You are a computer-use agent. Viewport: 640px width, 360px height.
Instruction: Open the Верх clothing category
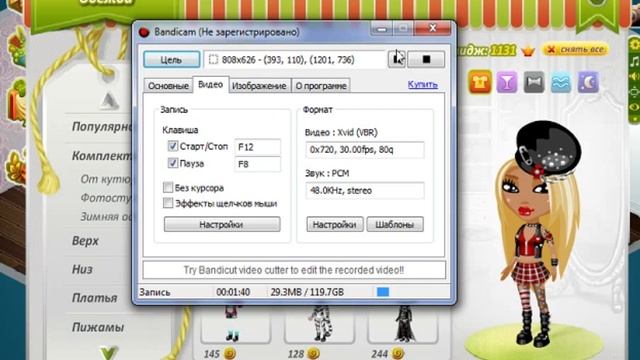[x=85, y=241]
